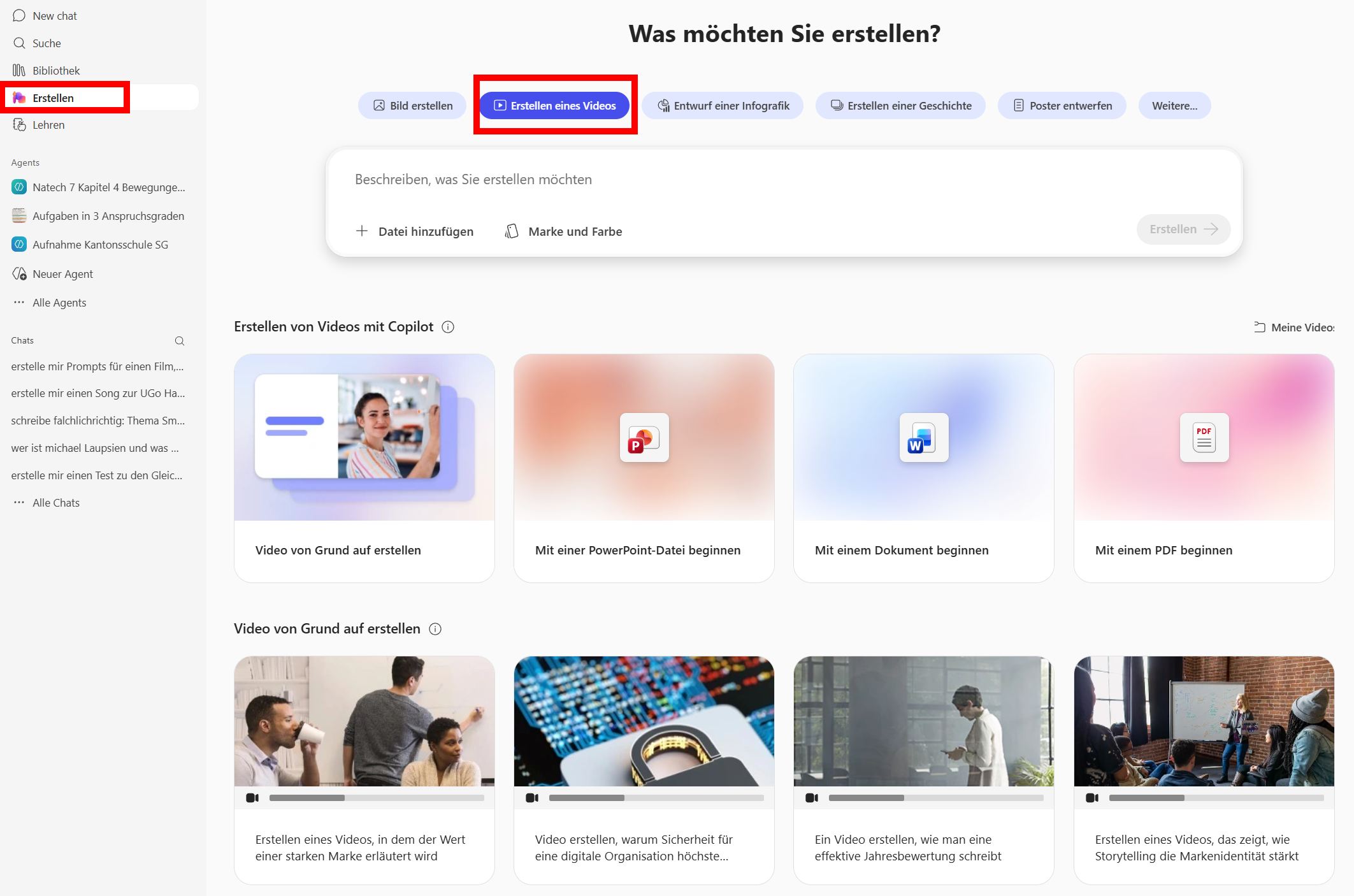The width and height of the screenshot is (1354, 896).
Task: Open Marke und Farbe settings
Action: [563, 231]
